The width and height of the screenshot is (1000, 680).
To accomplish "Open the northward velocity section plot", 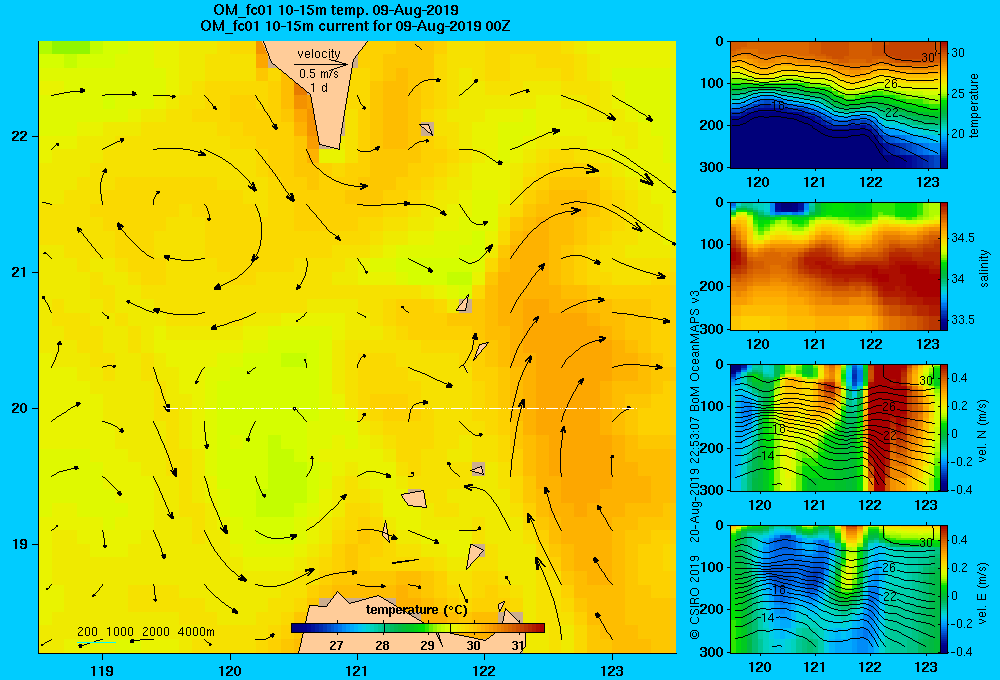I will (x=835, y=427).
